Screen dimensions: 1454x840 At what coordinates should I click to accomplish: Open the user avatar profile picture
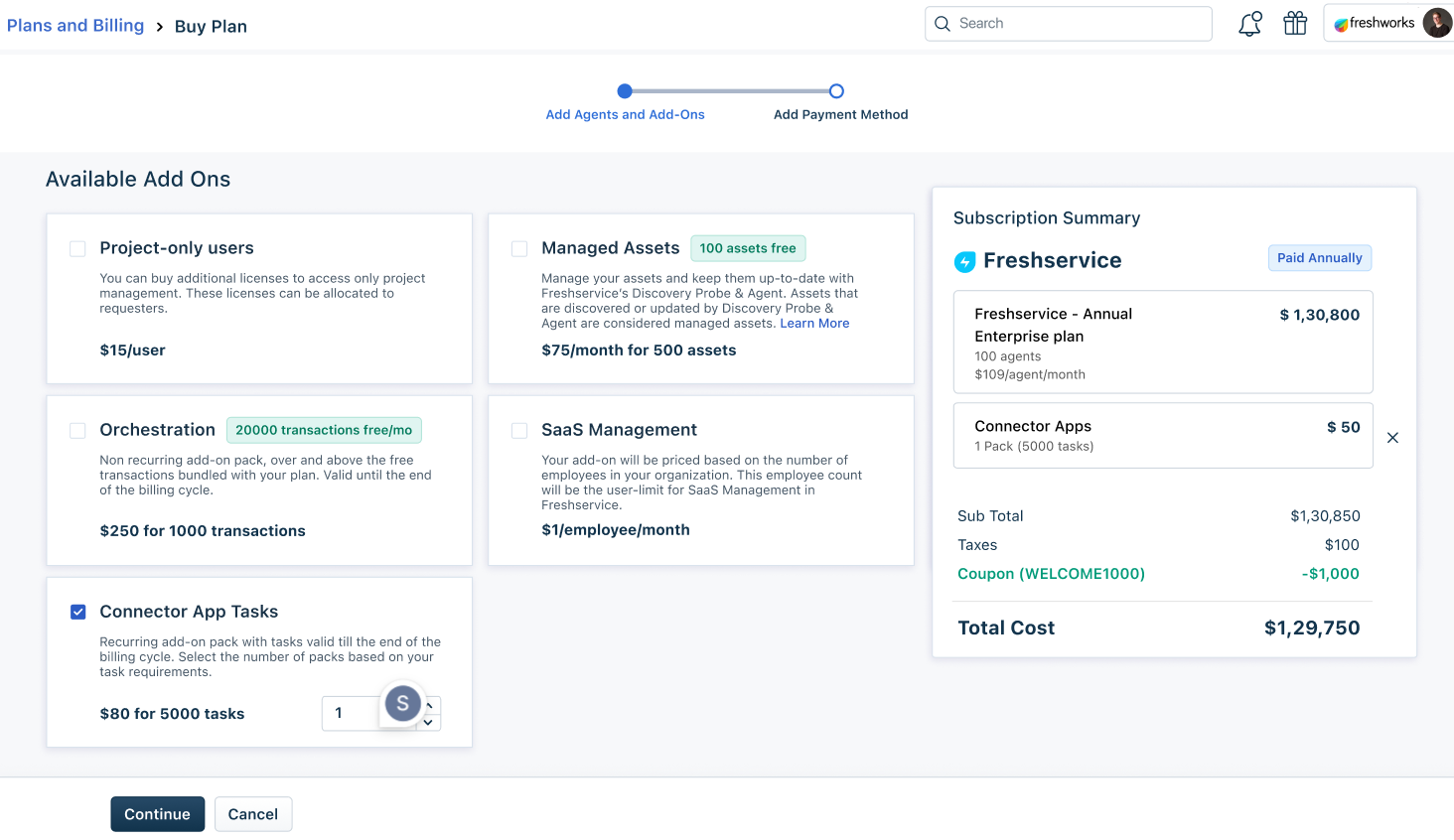pyautogui.click(x=1437, y=23)
